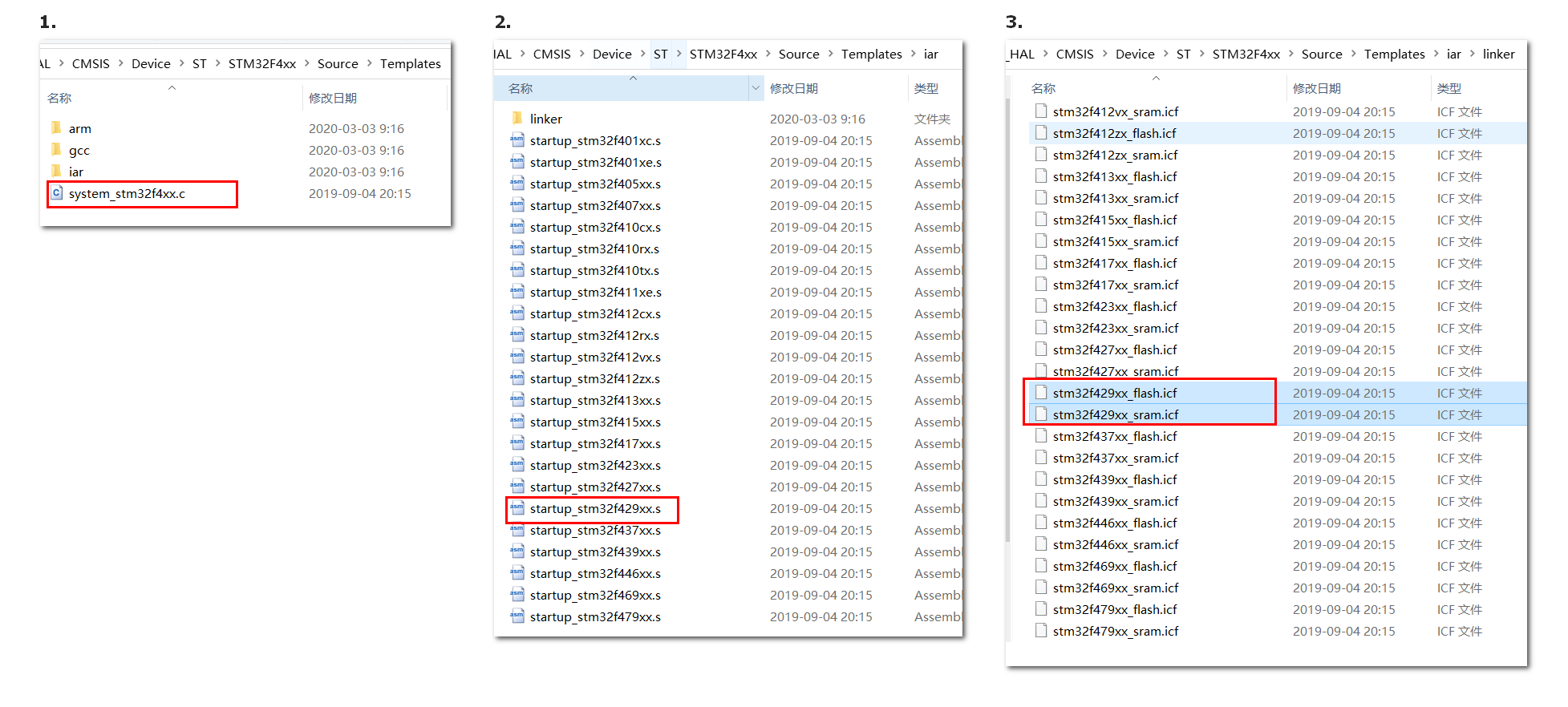Viewport: 1568px width, 707px height.
Task: Open the iar folder icon in window 1
Action: click(56, 172)
